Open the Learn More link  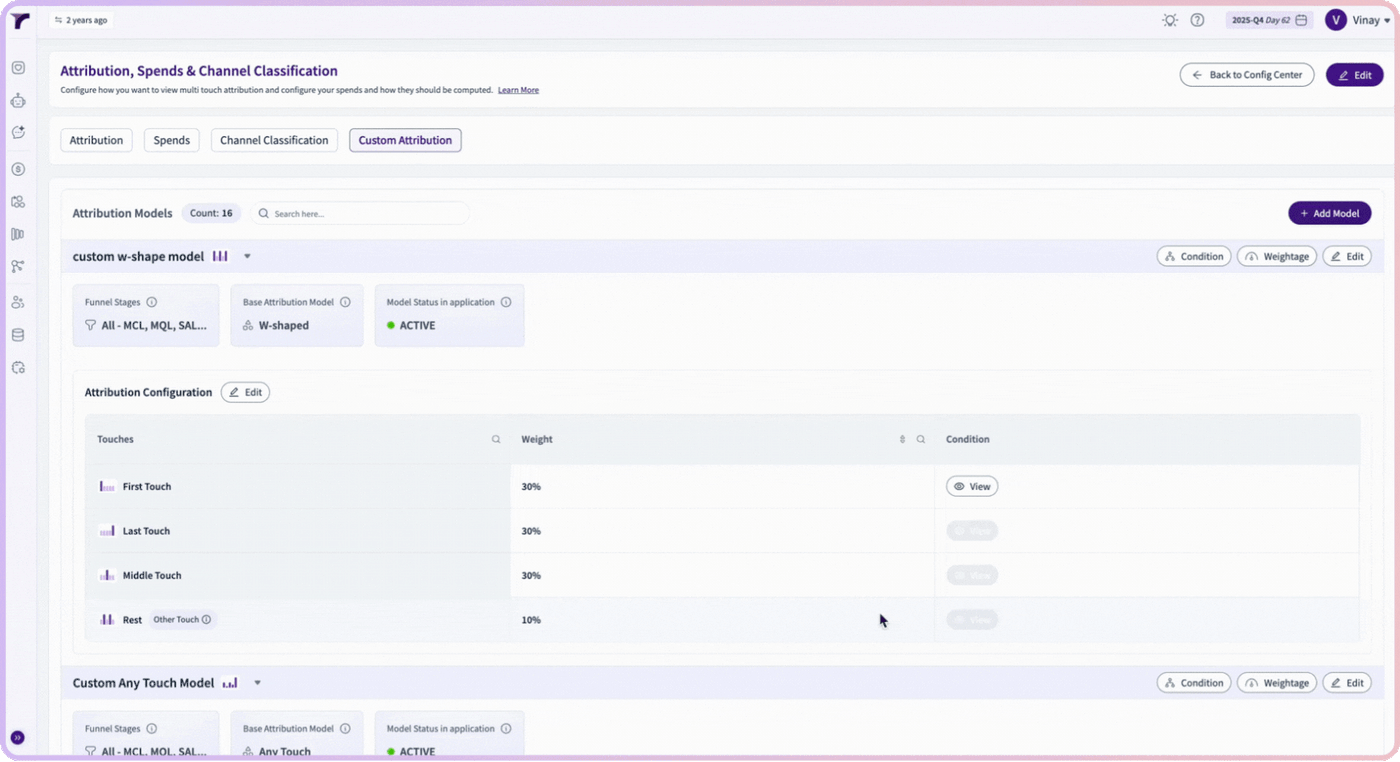pos(518,90)
